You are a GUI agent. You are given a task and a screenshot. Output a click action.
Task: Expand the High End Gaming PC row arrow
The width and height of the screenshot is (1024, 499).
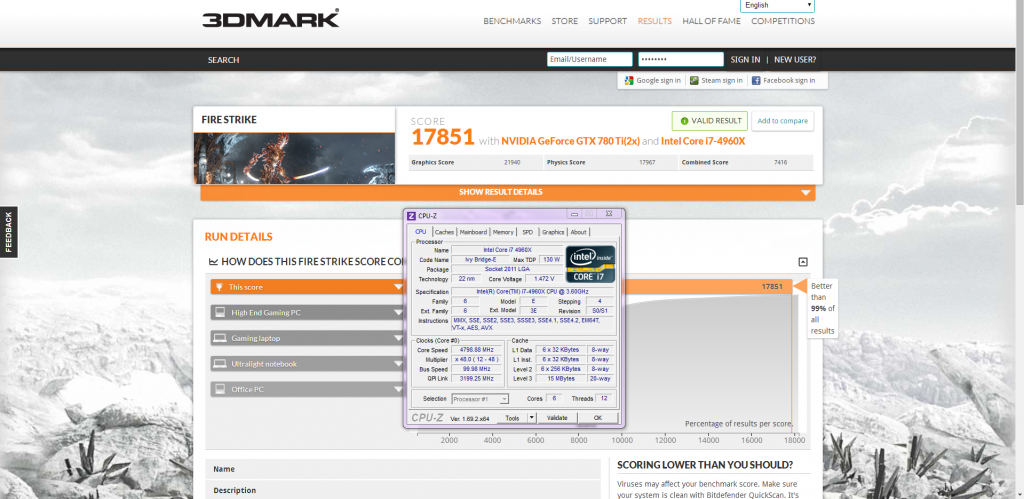pos(398,312)
